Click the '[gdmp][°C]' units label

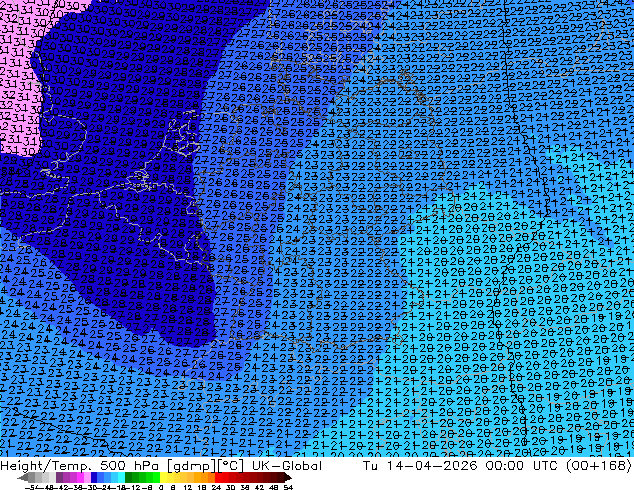206,466
